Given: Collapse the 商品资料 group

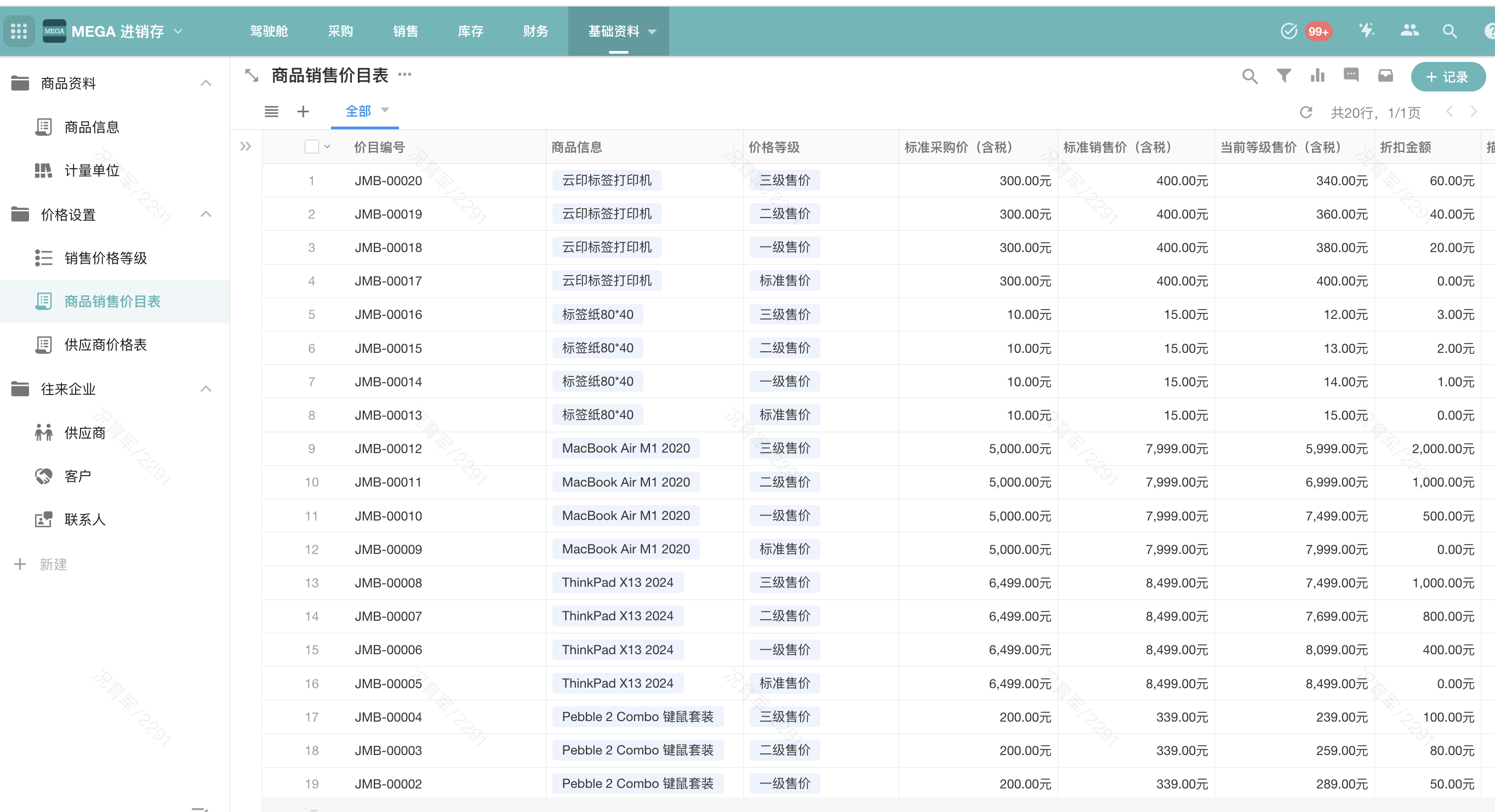Looking at the screenshot, I should click(206, 84).
